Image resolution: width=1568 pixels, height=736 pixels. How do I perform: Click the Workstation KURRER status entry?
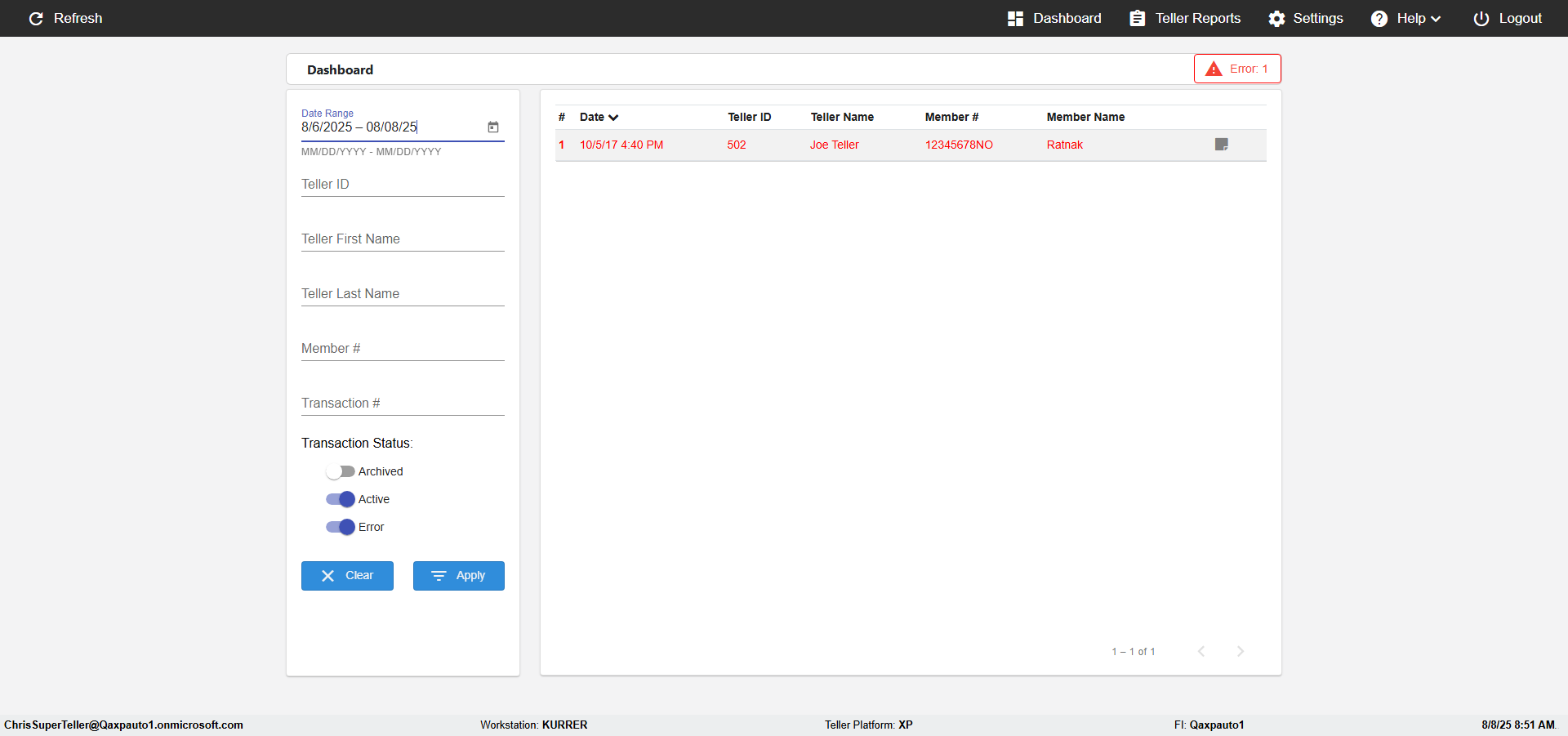[533, 725]
